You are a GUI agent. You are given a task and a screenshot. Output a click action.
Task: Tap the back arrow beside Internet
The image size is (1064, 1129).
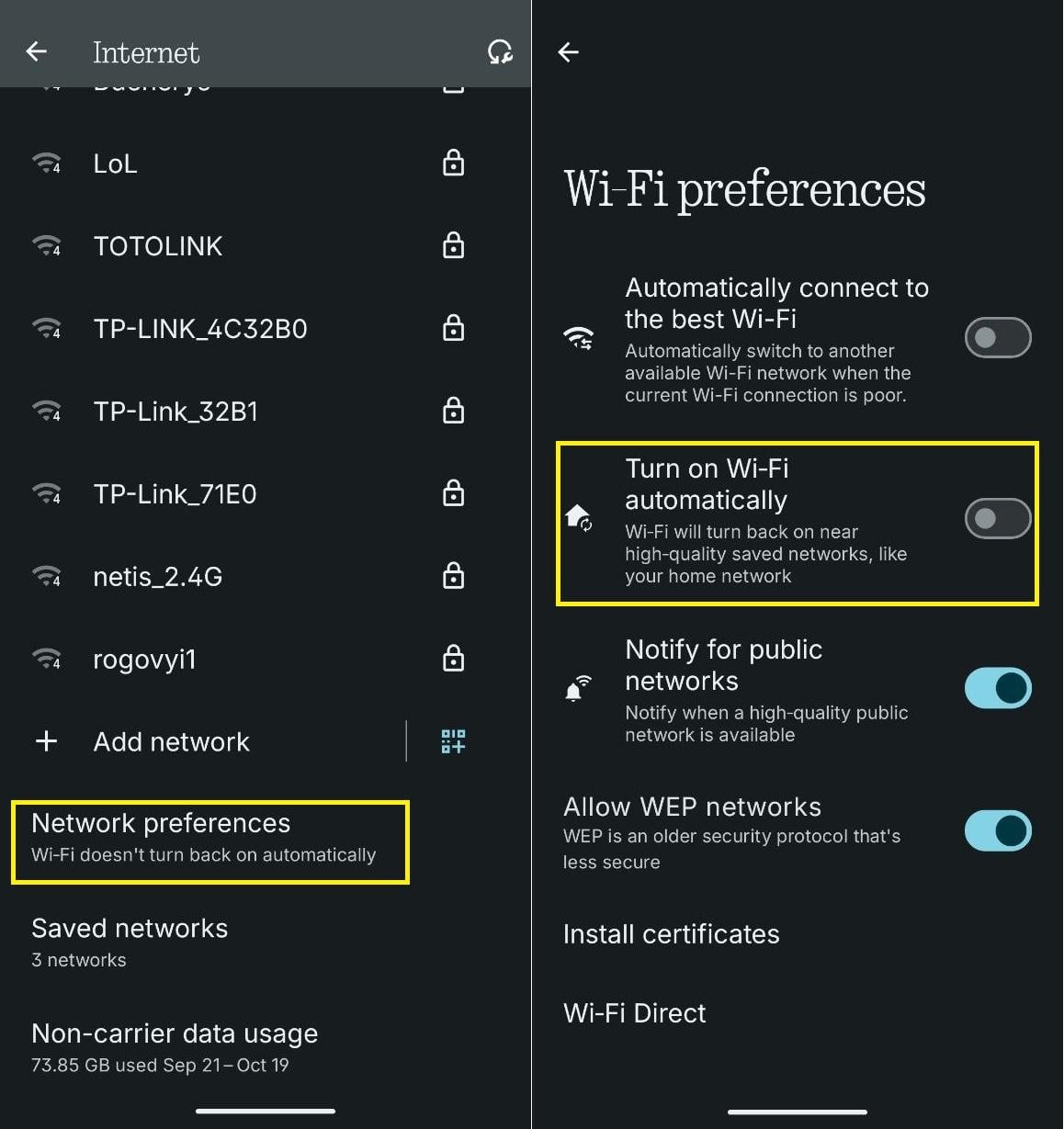(37, 51)
